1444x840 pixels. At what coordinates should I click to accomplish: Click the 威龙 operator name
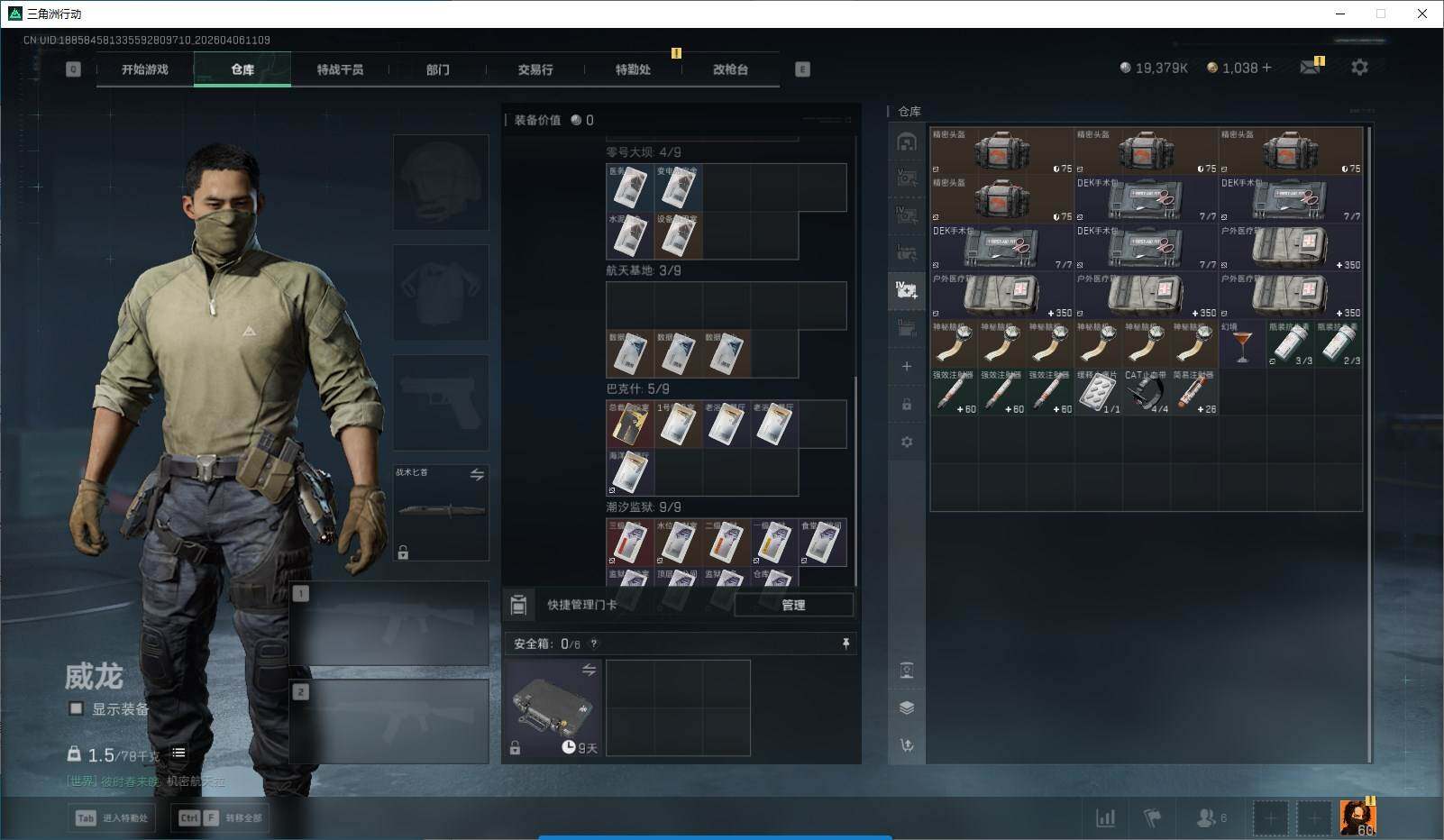(x=94, y=675)
